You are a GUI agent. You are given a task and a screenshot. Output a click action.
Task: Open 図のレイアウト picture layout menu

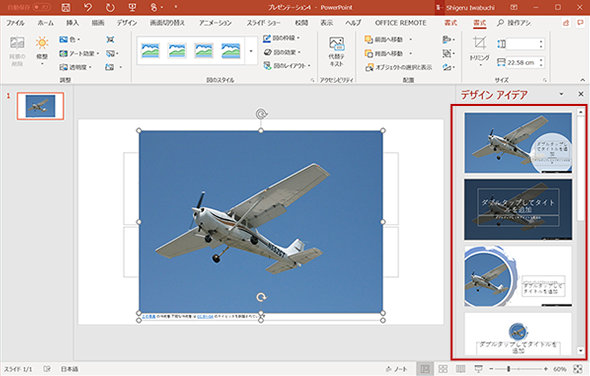[x=287, y=66]
